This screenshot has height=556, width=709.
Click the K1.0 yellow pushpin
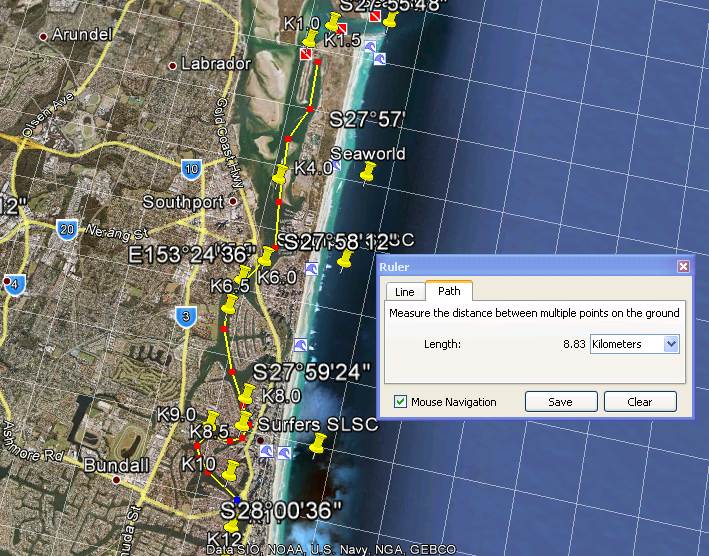click(311, 38)
